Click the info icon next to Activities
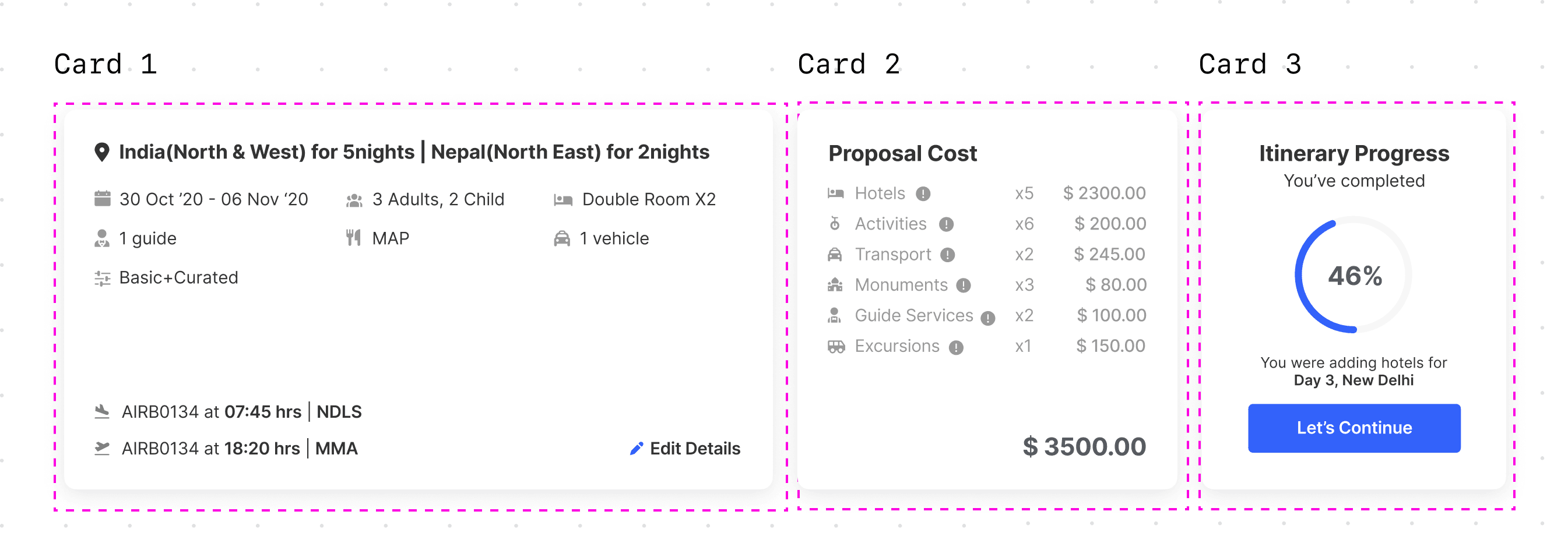 pos(946,225)
